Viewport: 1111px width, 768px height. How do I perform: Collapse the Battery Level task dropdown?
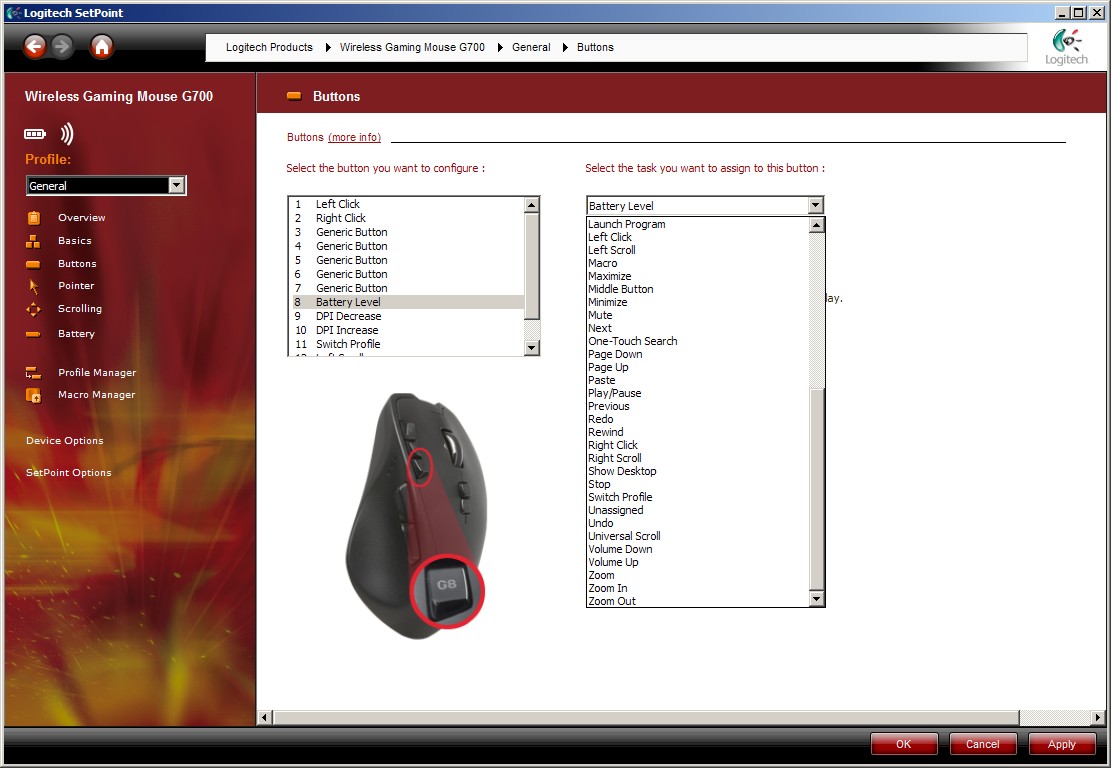click(x=816, y=206)
